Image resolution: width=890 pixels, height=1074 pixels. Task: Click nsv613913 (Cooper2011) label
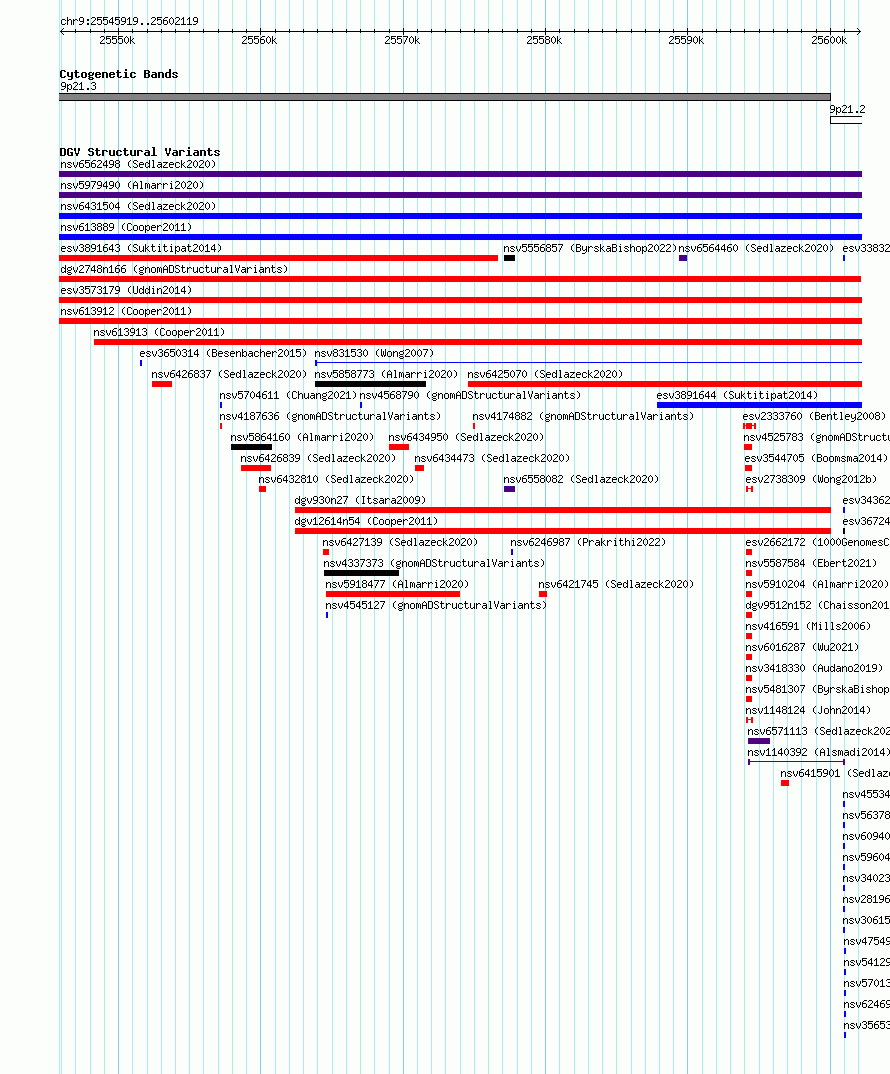tap(159, 333)
